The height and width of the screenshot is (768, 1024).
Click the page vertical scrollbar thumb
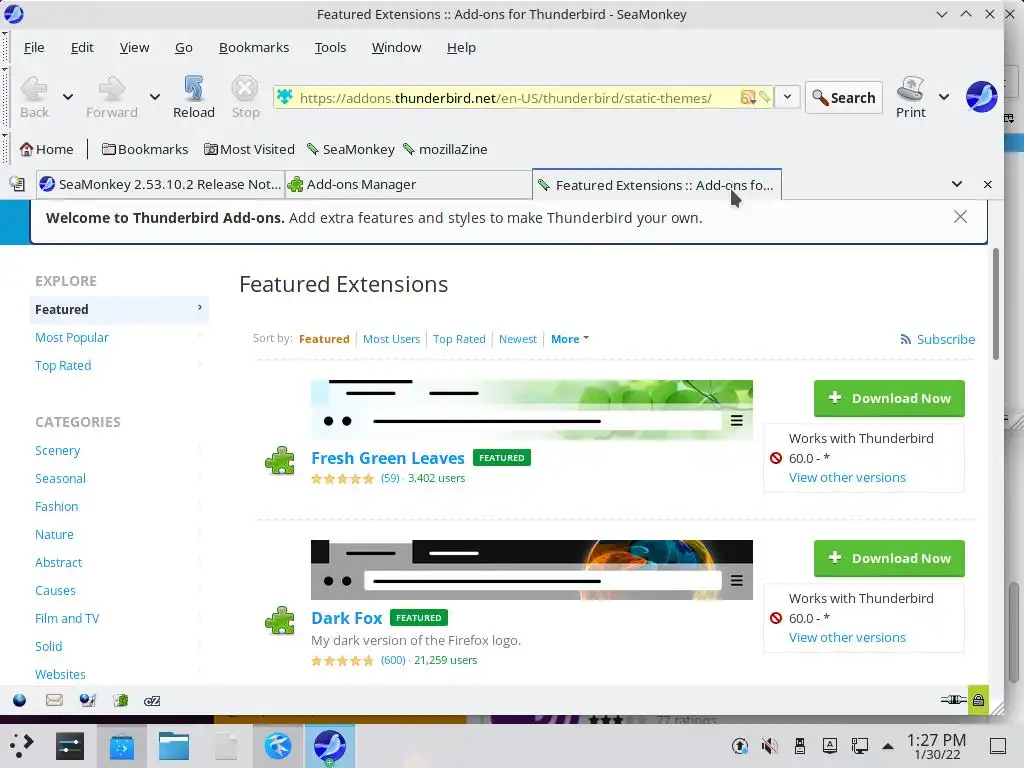point(996,304)
